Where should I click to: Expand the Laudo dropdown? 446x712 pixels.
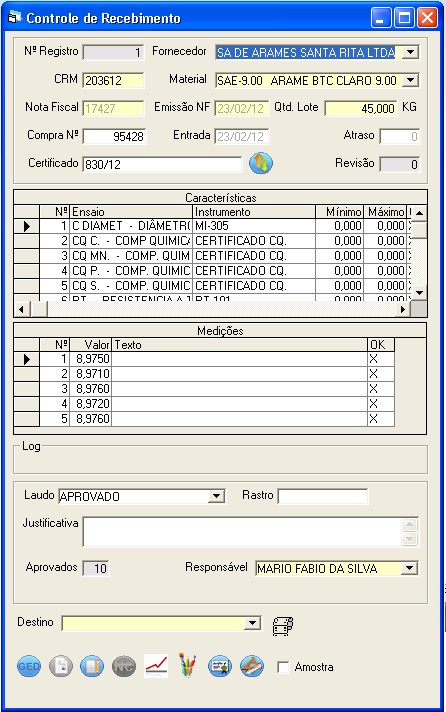[x=216, y=496]
